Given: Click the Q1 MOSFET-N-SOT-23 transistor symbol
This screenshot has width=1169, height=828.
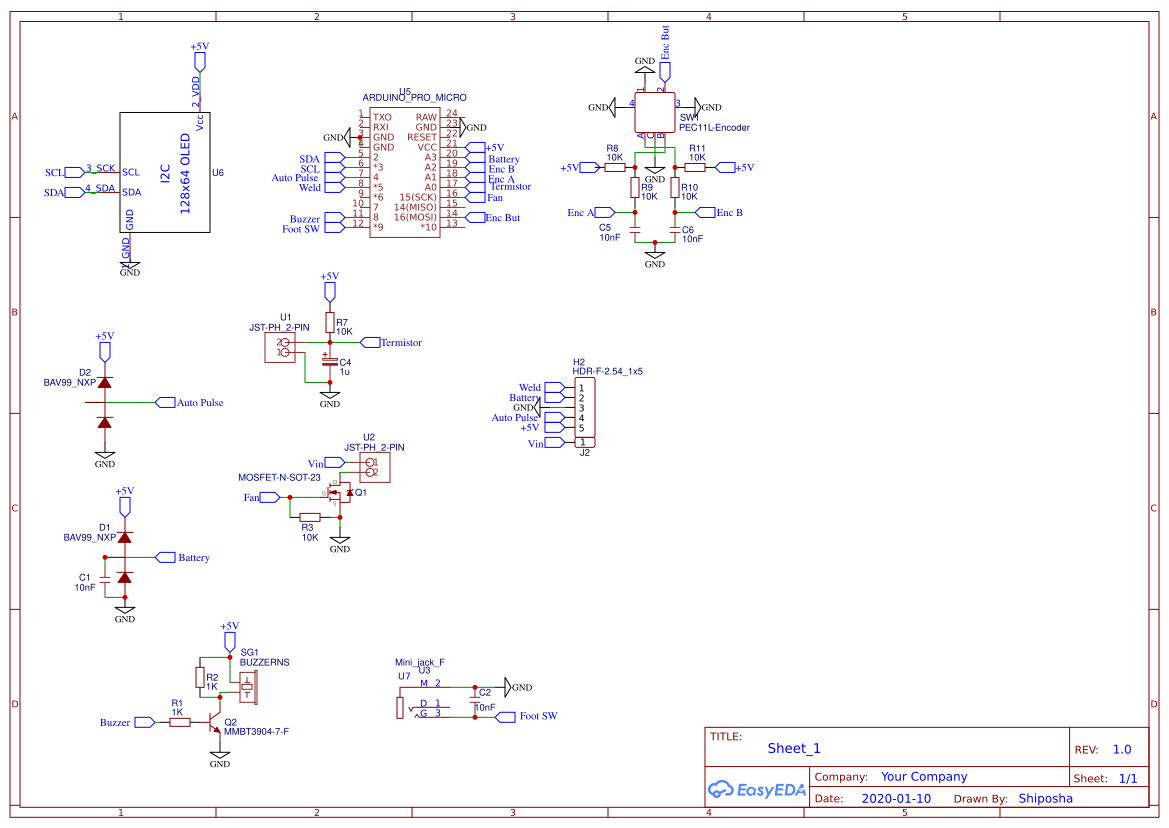Looking at the screenshot, I should (x=339, y=493).
